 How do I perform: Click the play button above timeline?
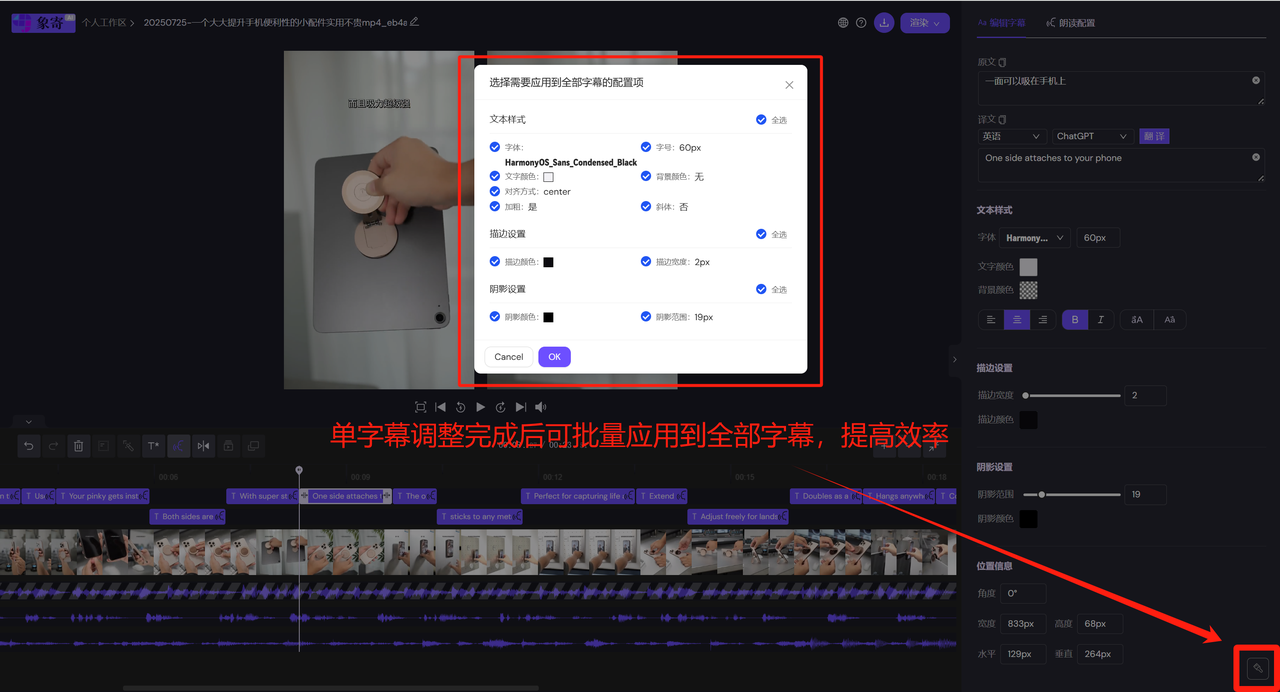pos(481,407)
